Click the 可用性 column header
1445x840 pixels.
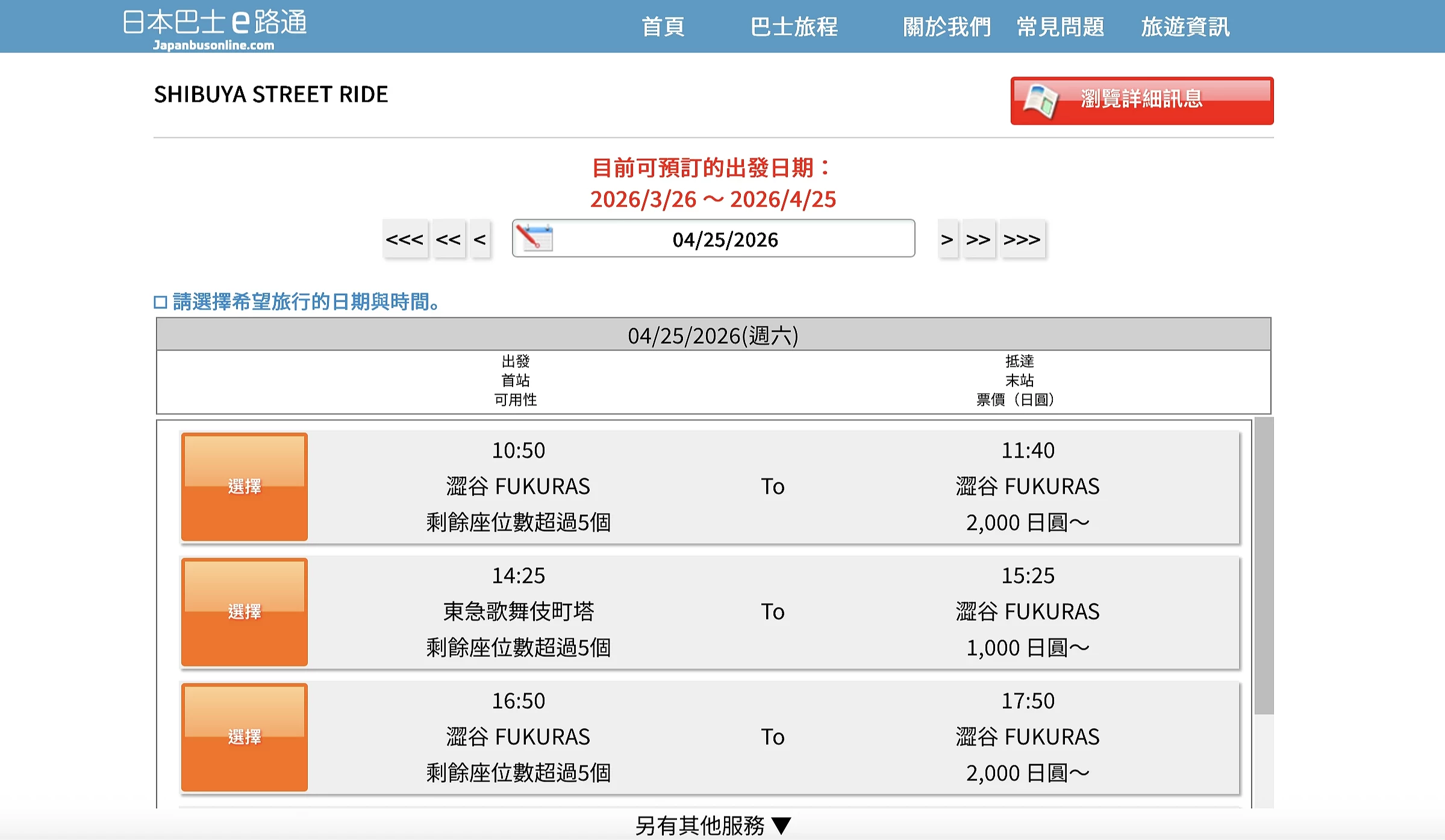pos(515,400)
